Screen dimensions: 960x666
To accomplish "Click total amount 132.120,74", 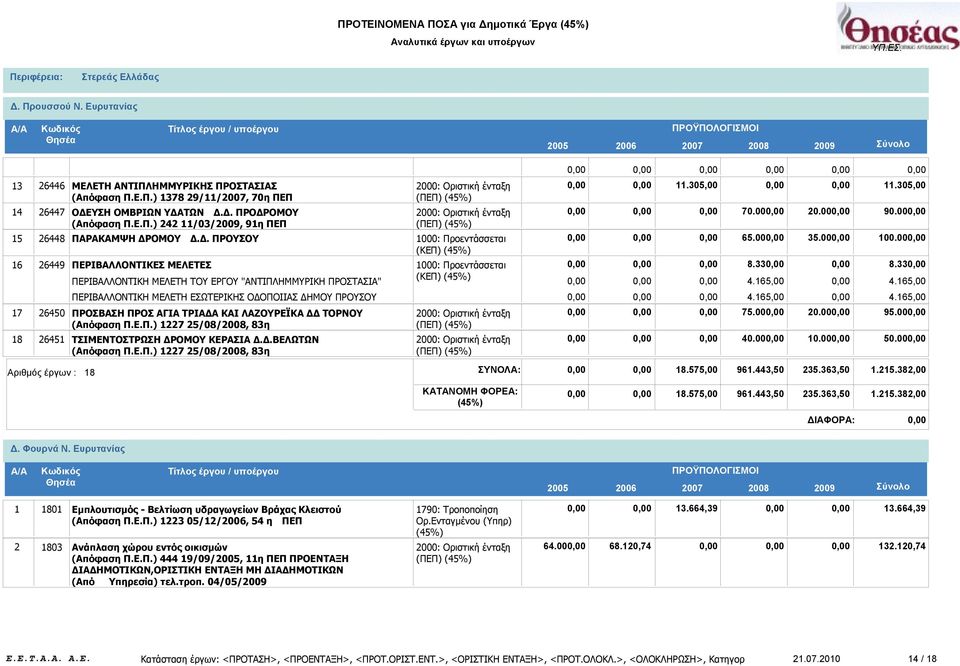I will point(902,546).
